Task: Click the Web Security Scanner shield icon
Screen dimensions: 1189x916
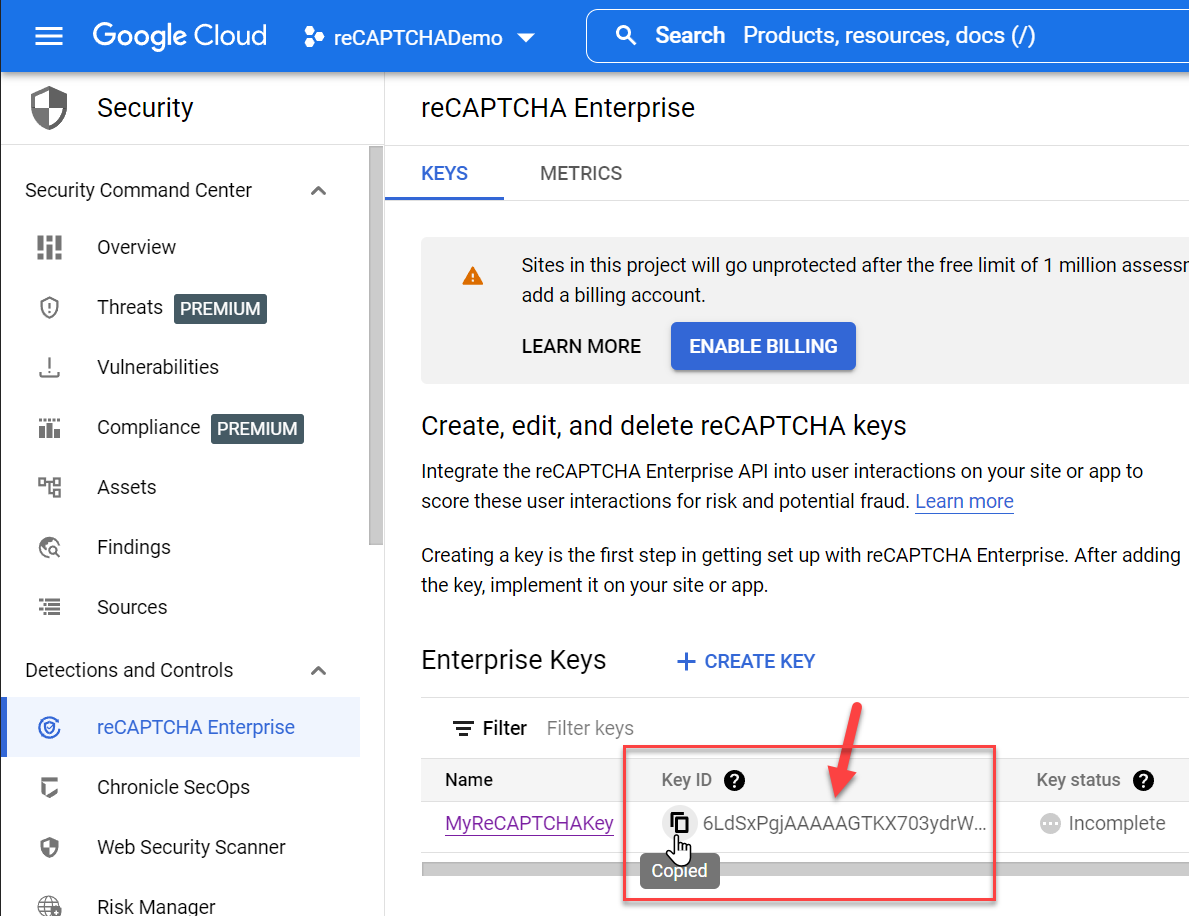Action: pos(49,847)
